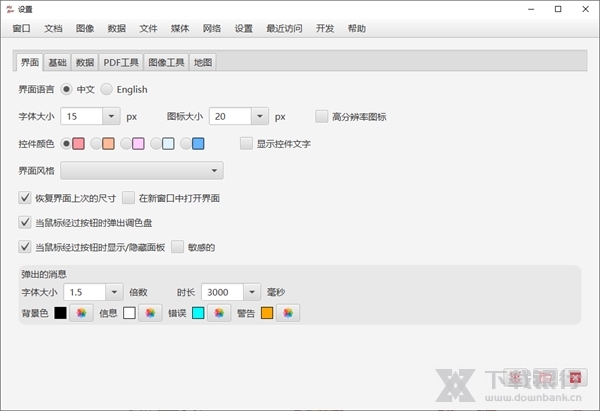This screenshot has width=600, height=411.
Task: Open palette for 信息 info color
Action: click(x=150, y=313)
